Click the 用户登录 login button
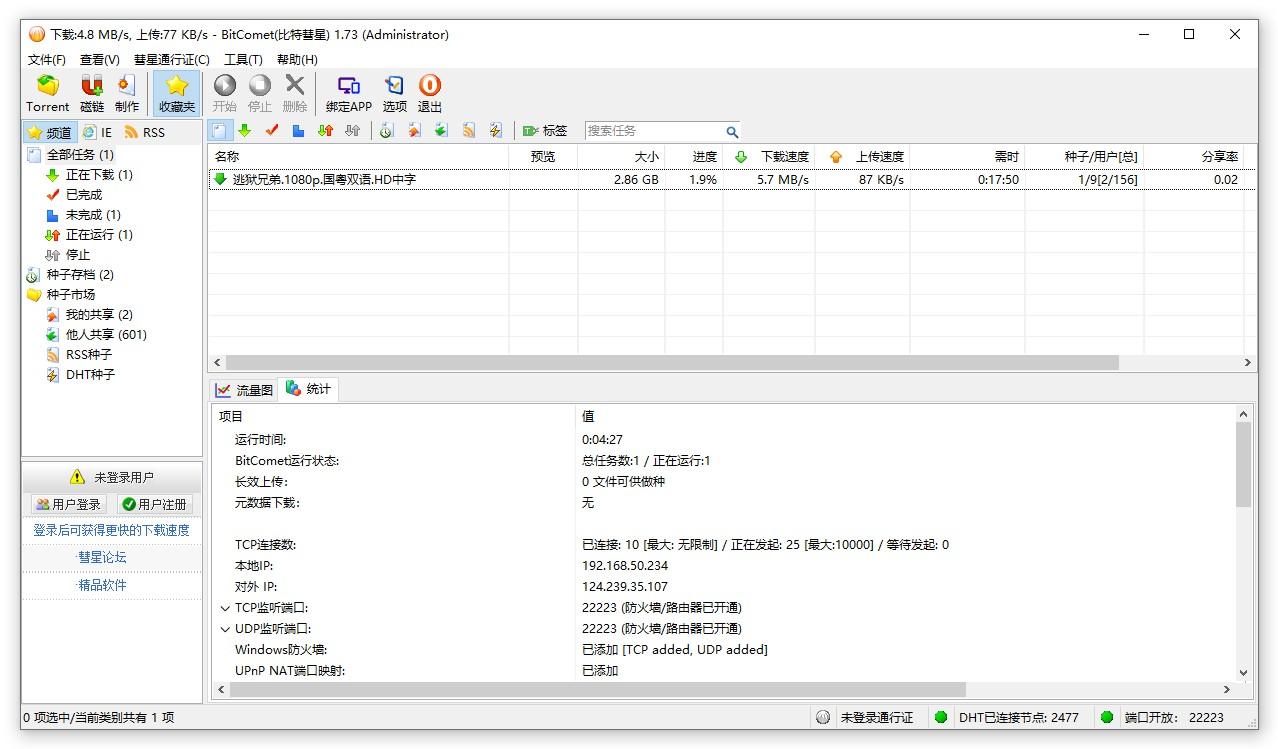This screenshot has width=1278, height=749. [x=67, y=504]
